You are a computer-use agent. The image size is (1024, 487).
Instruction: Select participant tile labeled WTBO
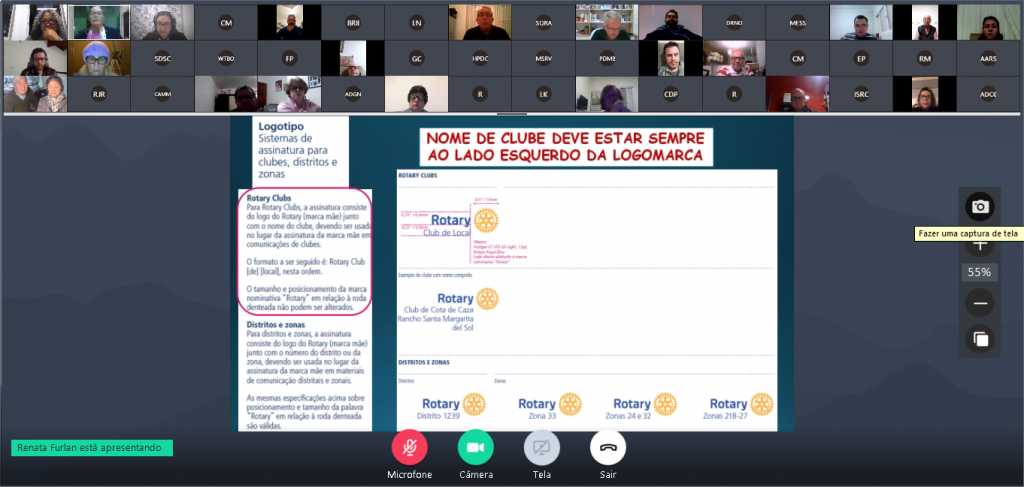[x=226, y=58]
